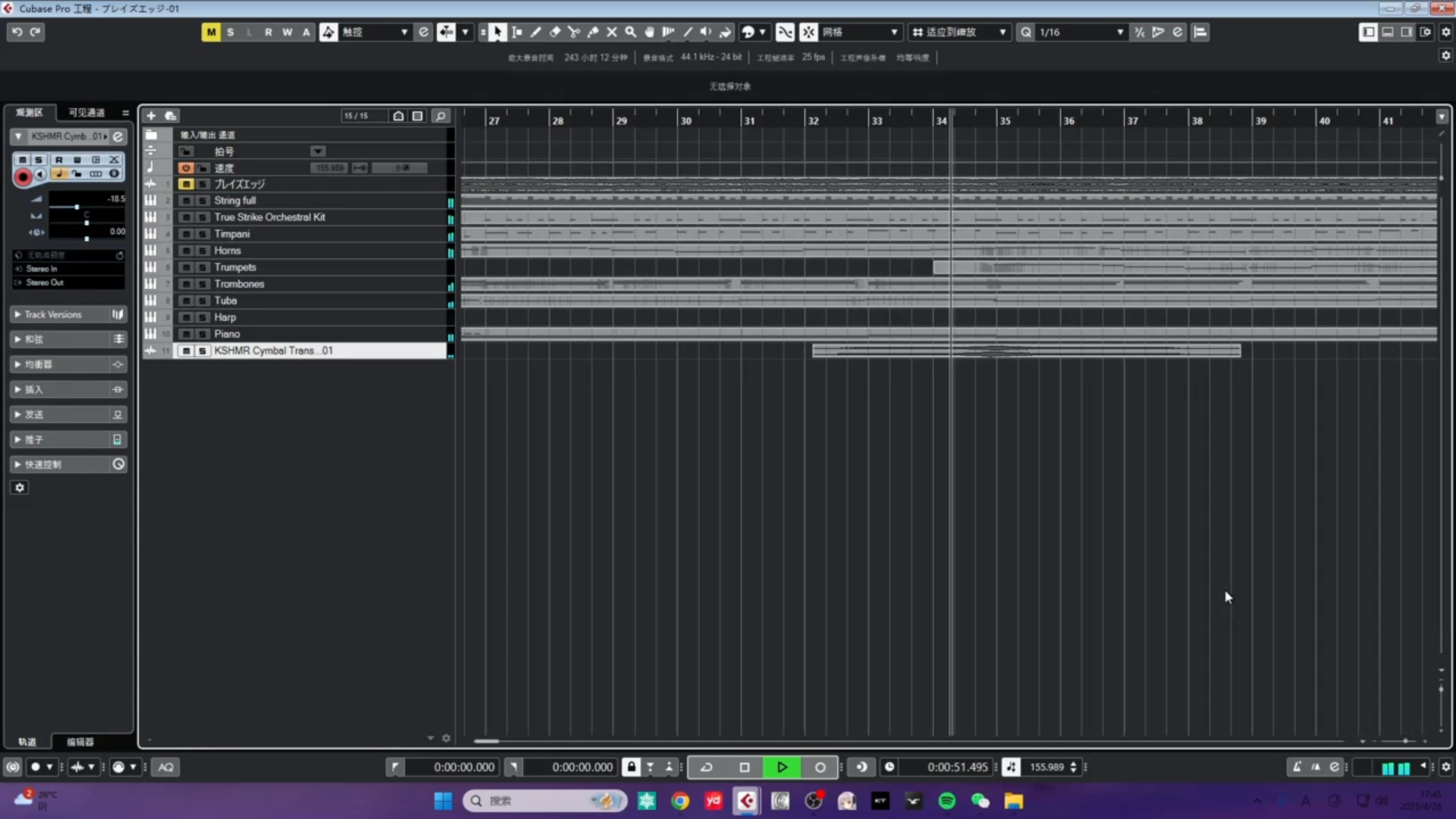Select the hand tool in the toolbar
1456x819 pixels.
pyautogui.click(x=649, y=32)
